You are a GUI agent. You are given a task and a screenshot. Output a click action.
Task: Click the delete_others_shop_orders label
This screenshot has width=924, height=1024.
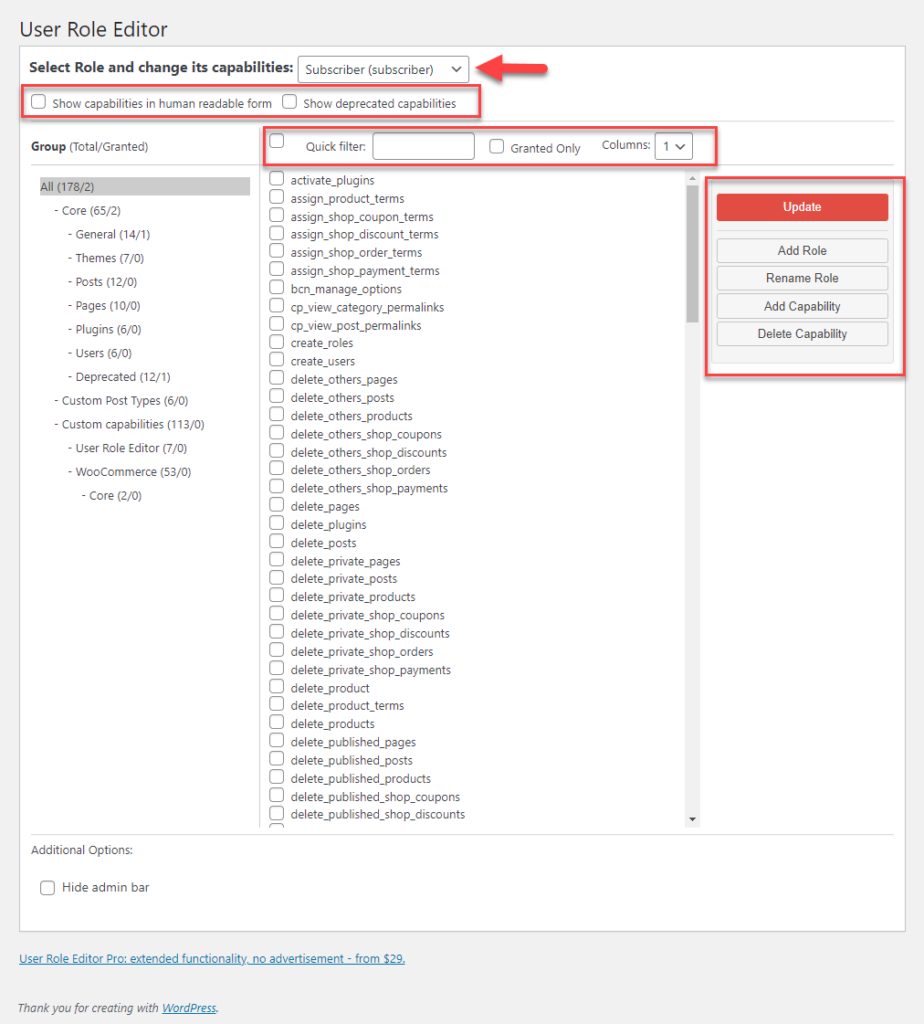(360, 470)
